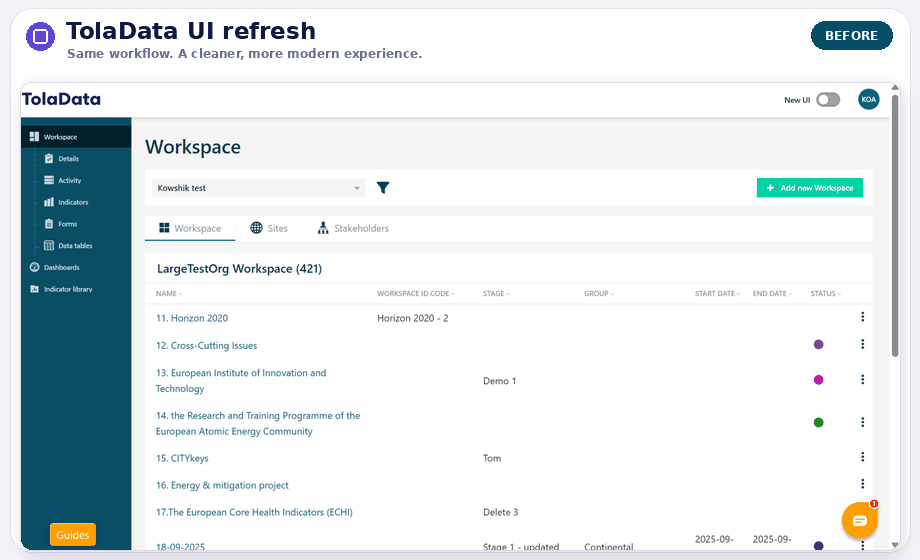Click the Indicators bar chart icon
920x560 pixels.
tap(49, 202)
